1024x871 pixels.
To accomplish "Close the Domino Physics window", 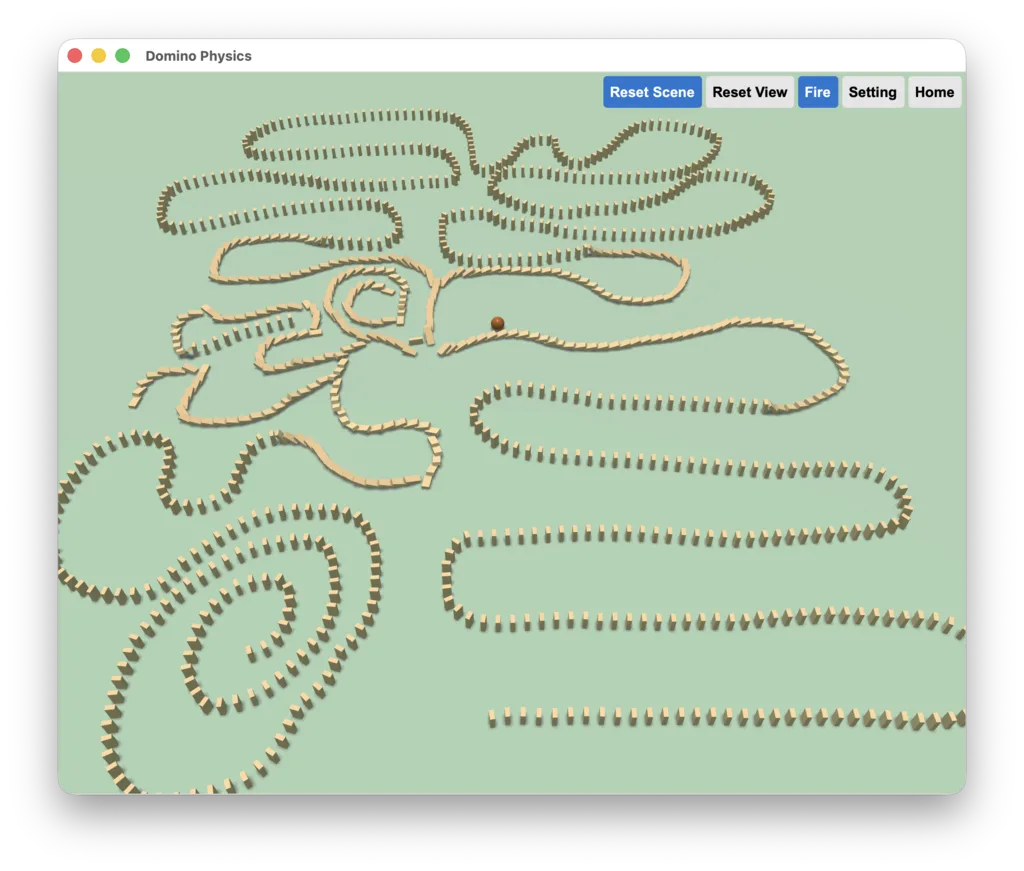I will 75,55.
